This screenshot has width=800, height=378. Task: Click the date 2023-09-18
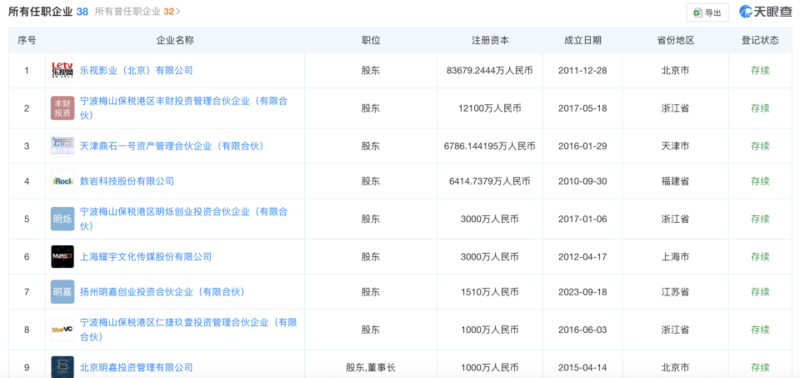click(x=583, y=292)
